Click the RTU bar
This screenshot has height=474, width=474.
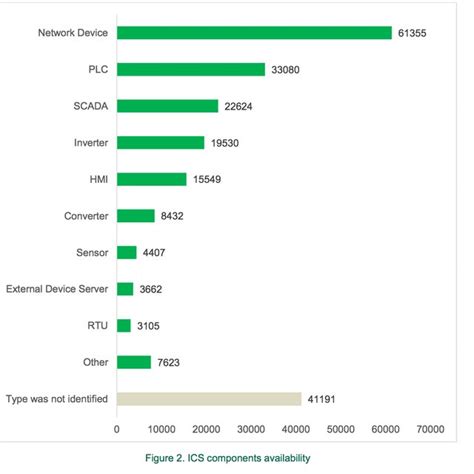pyautogui.click(x=124, y=326)
